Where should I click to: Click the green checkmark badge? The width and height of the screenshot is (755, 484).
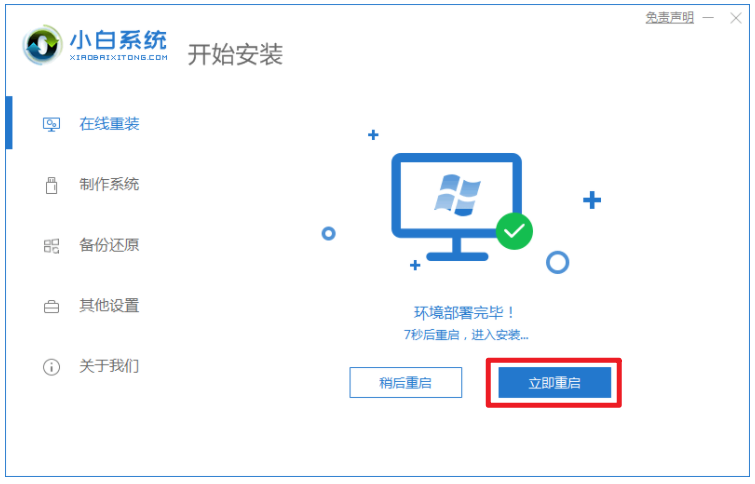(x=514, y=231)
